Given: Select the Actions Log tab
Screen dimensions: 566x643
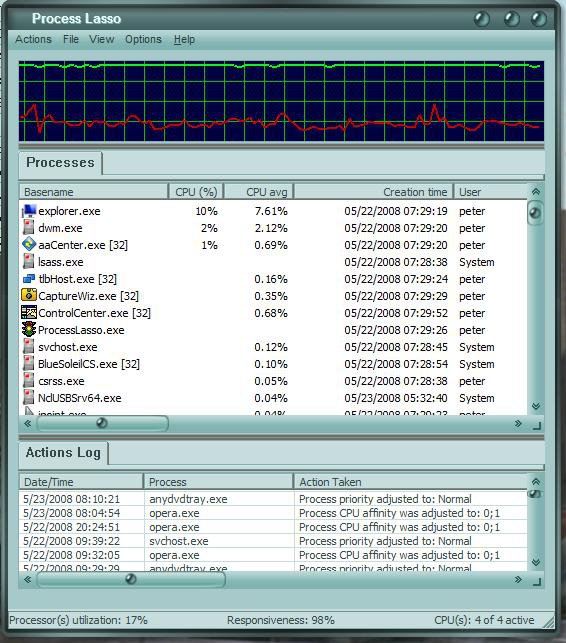Looking at the screenshot, I should click(63, 453).
